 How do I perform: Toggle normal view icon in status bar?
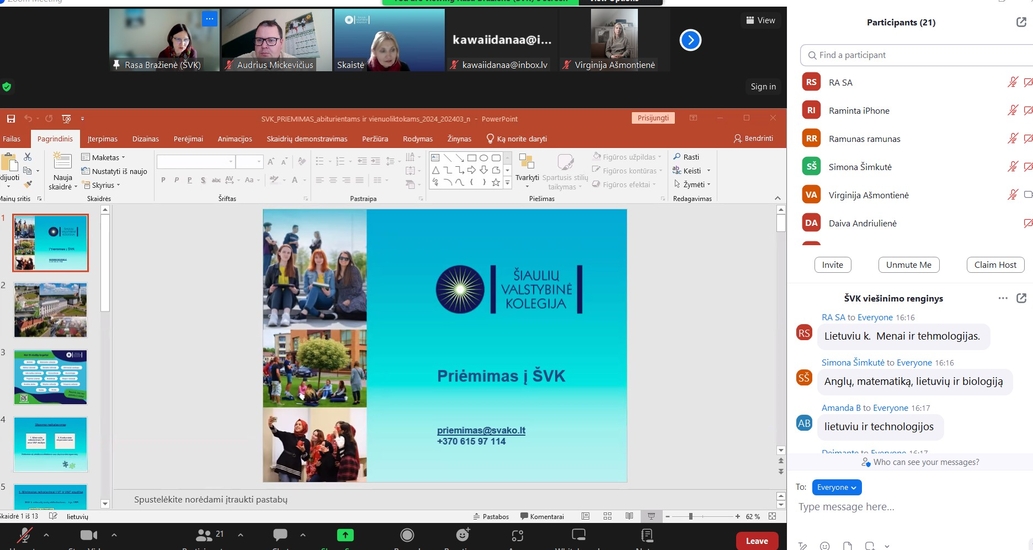pyautogui.click(x=586, y=516)
